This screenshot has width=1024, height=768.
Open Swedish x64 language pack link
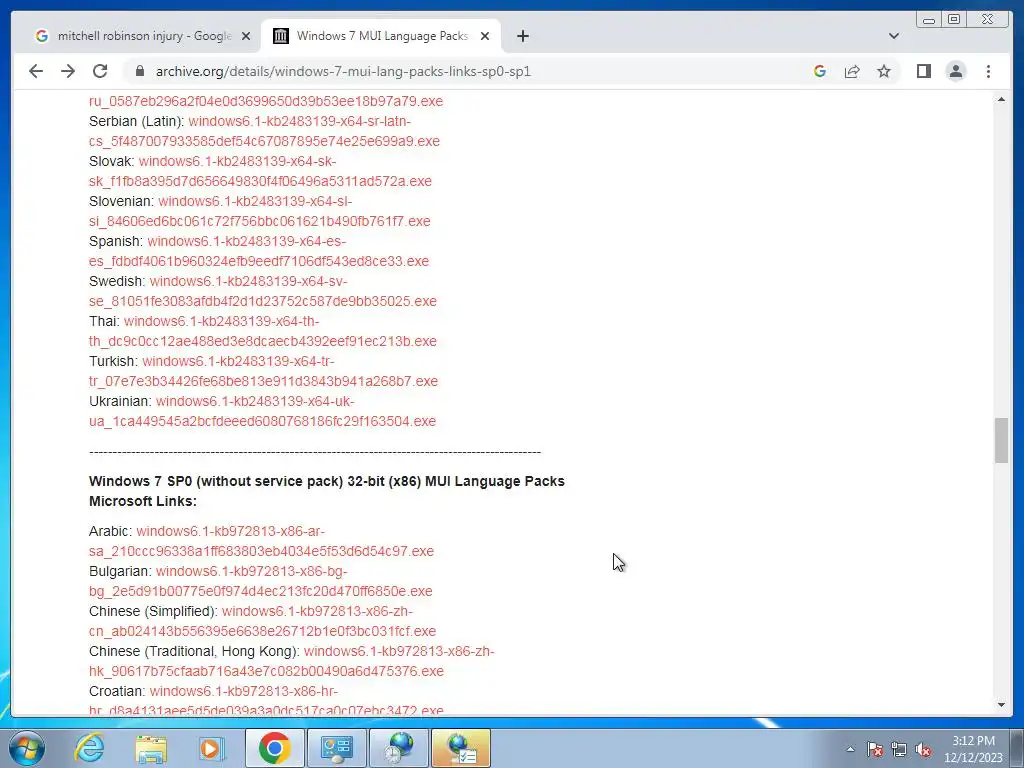(263, 291)
